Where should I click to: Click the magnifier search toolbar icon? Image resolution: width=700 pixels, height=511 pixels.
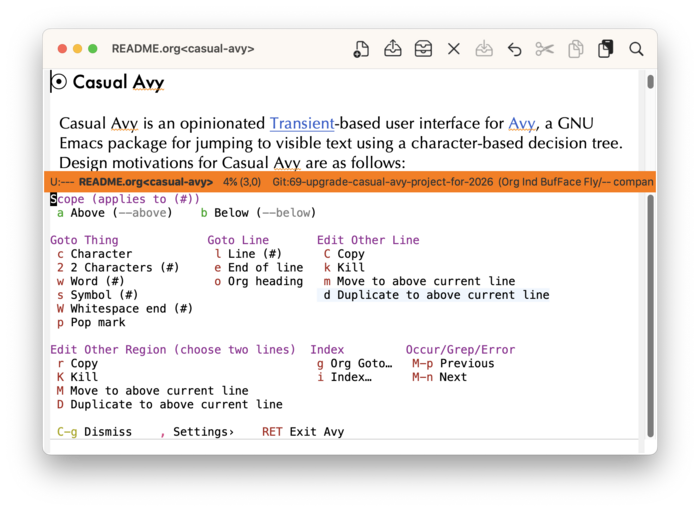(636, 49)
